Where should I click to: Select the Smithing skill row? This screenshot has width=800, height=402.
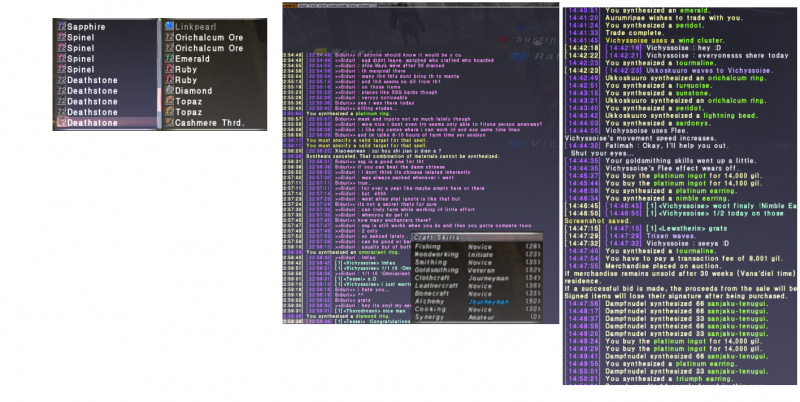(478, 263)
